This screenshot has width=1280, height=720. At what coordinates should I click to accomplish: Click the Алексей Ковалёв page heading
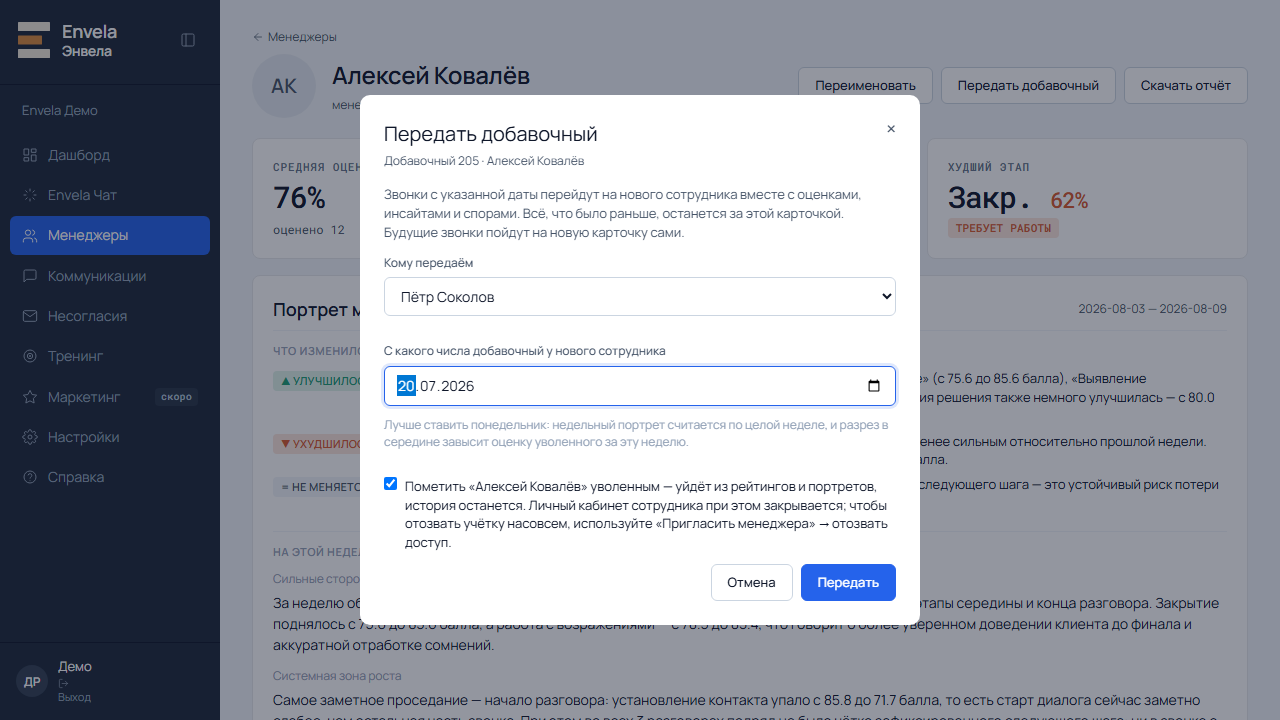coord(431,76)
